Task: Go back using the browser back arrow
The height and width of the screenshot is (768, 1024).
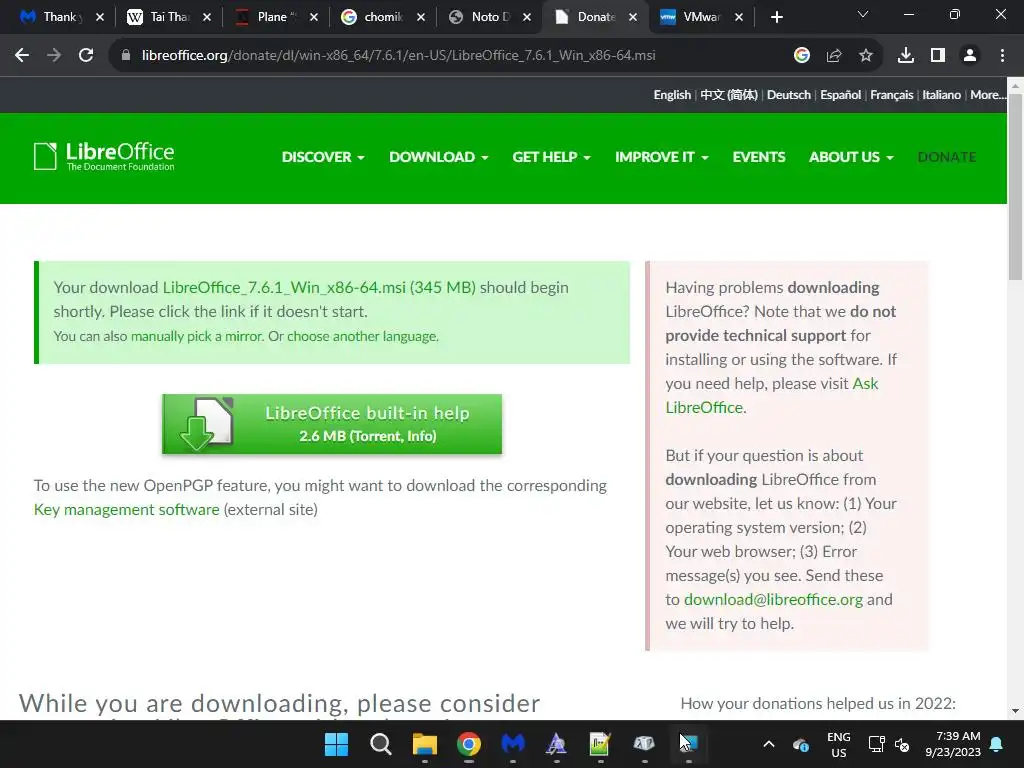Action: click(22, 56)
